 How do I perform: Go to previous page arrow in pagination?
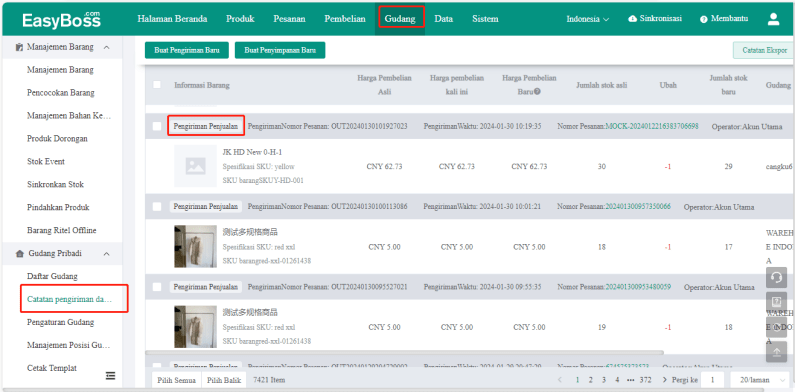[560, 380]
